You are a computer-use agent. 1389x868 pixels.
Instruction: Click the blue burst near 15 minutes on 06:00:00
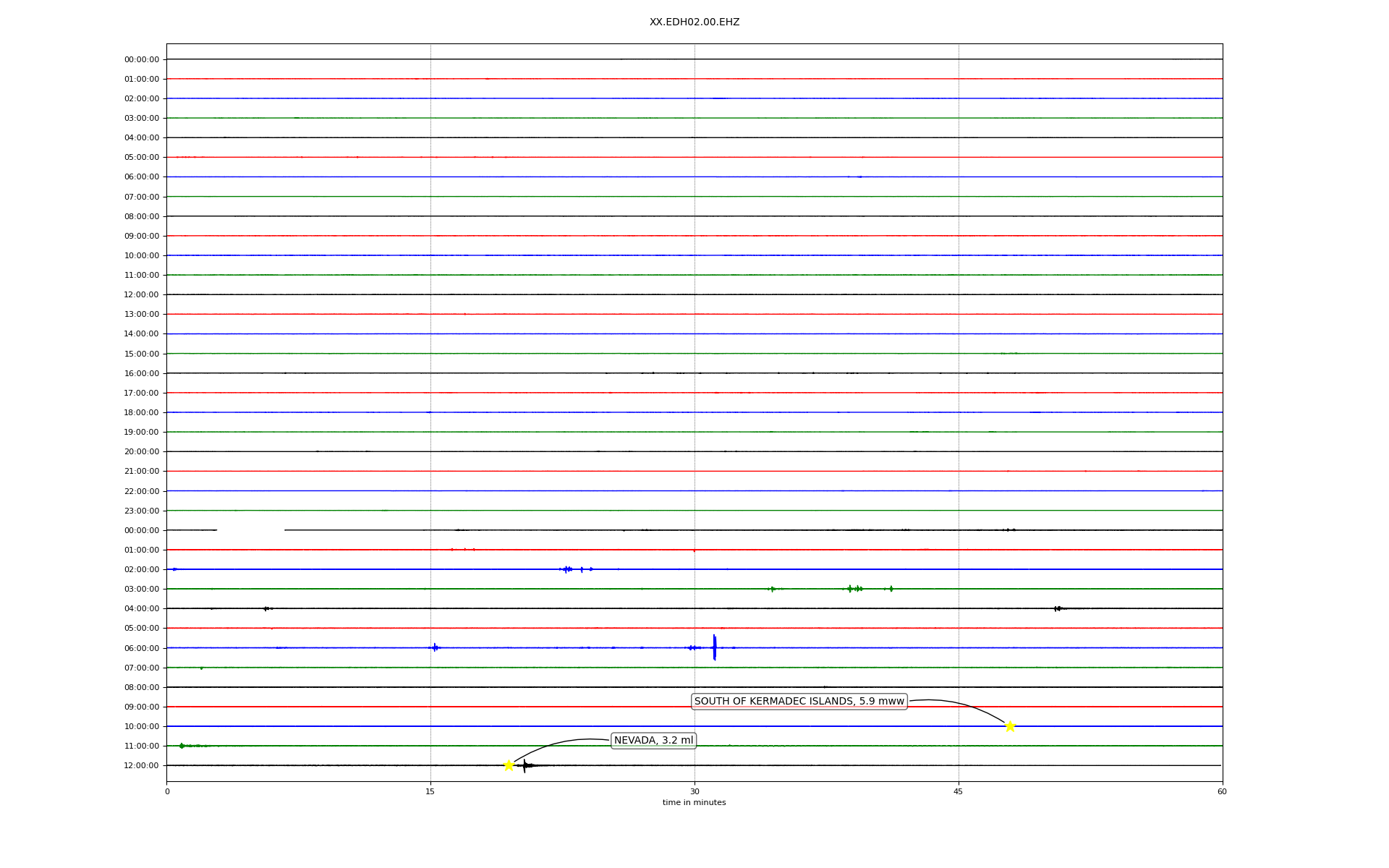point(435,647)
